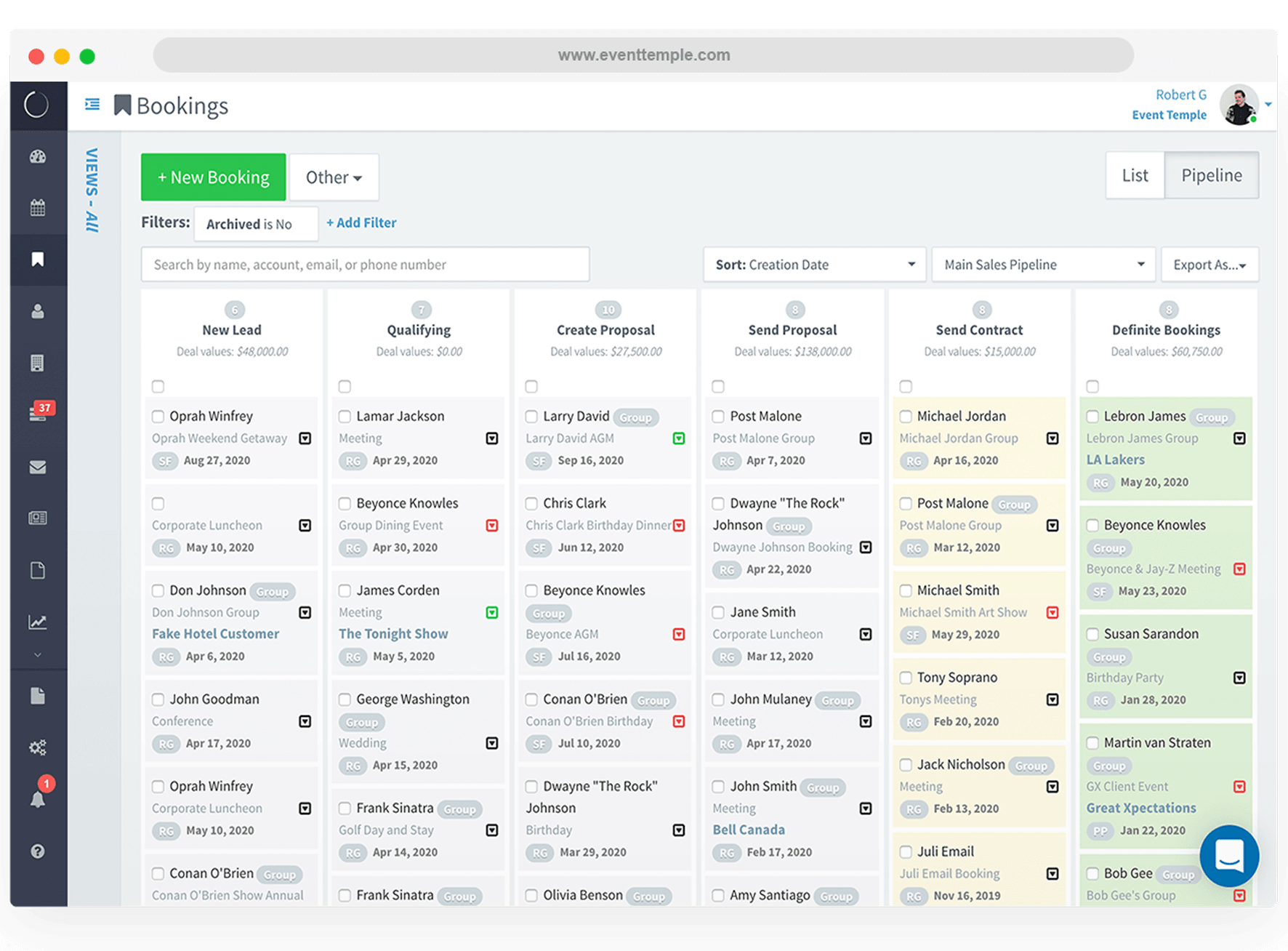1288x951 pixels.
Task: Open the dashboard gauge icon in sidebar
Action: click(x=38, y=156)
